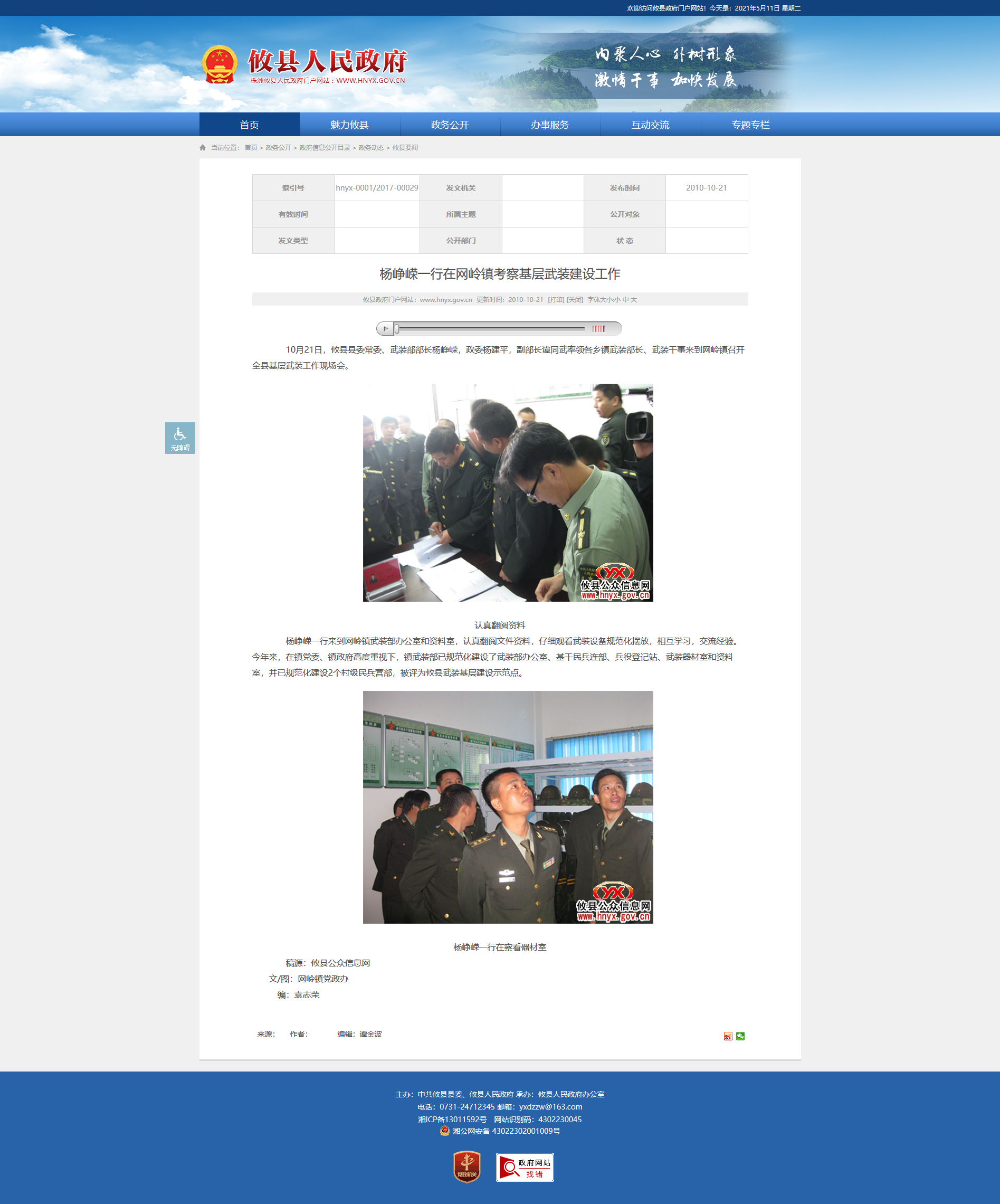1000x1204 pixels.
Task: Click the national emblem logo in header
Action: pyautogui.click(x=220, y=65)
